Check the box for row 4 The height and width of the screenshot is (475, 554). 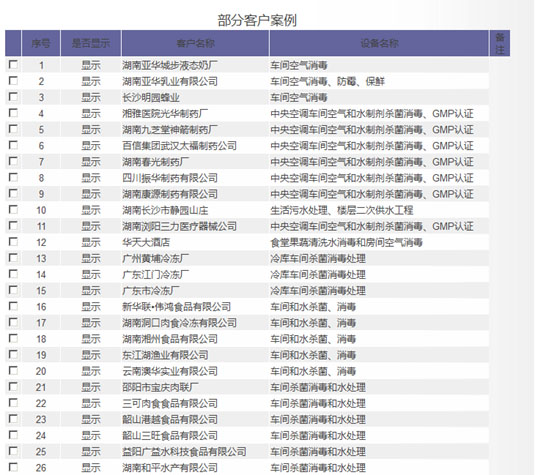coord(13,113)
